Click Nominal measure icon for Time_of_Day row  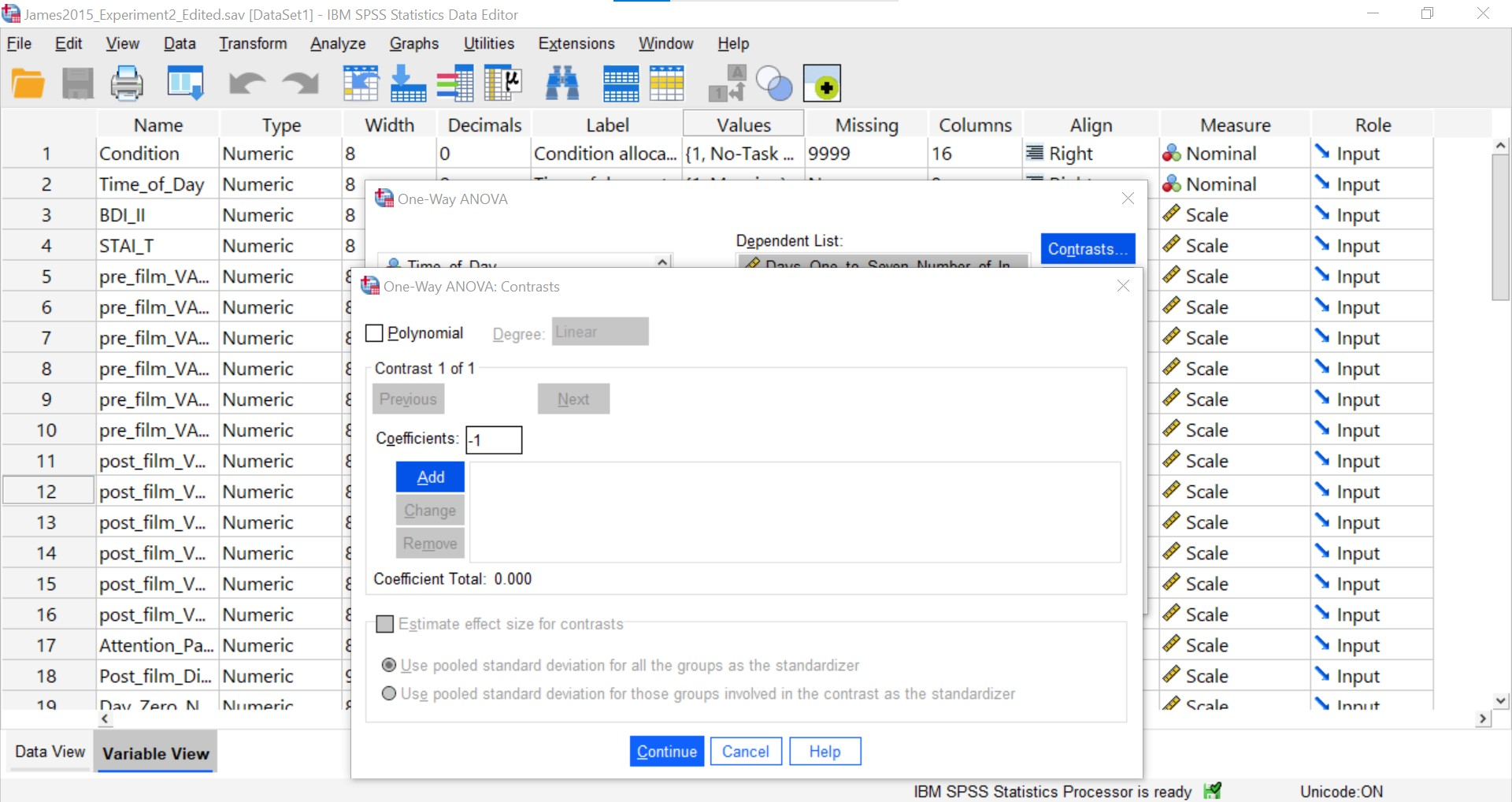pyautogui.click(x=1172, y=184)
